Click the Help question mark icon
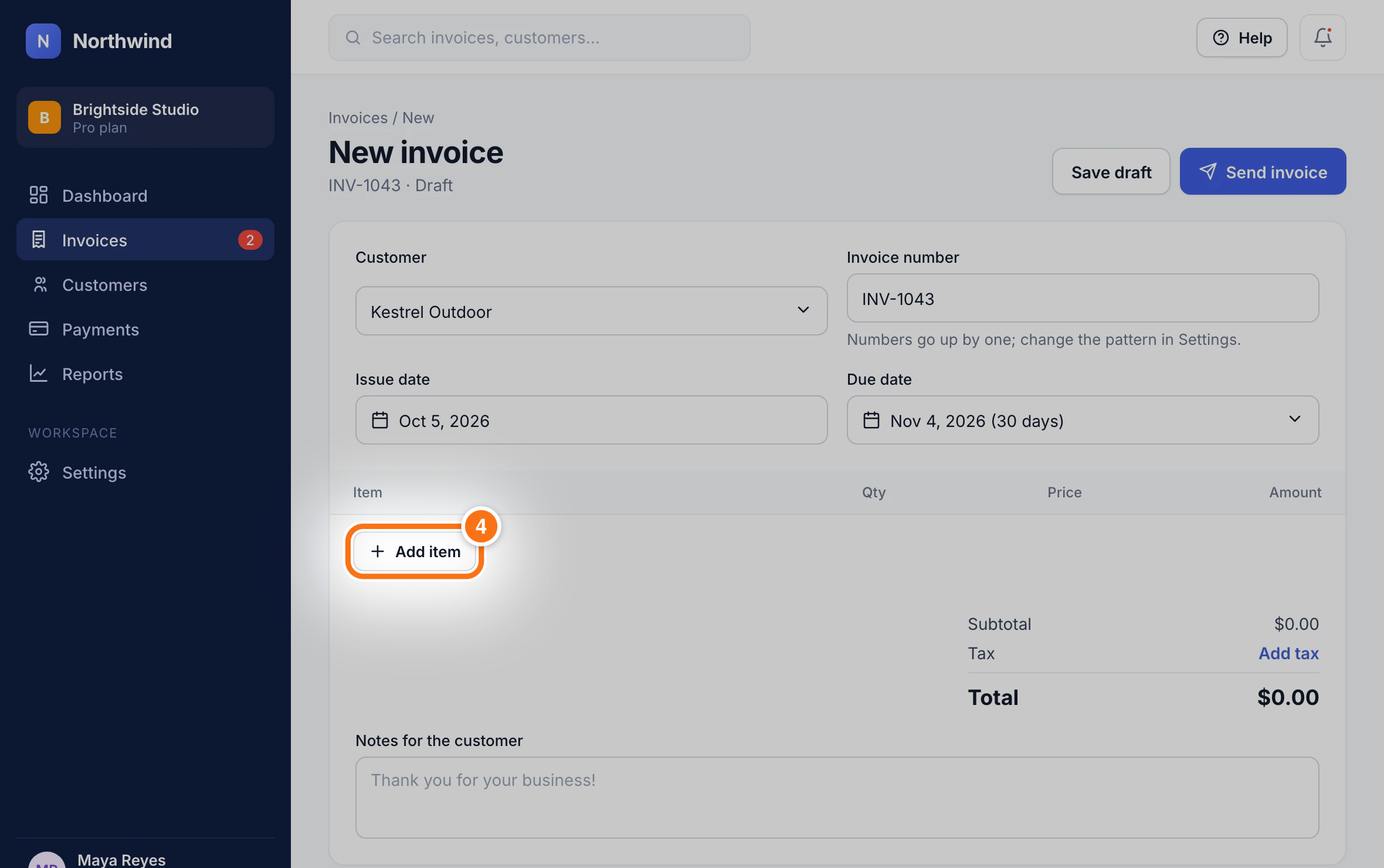Image resolution: width=1384 pixels, height=868 pixels. (1221, 38)
